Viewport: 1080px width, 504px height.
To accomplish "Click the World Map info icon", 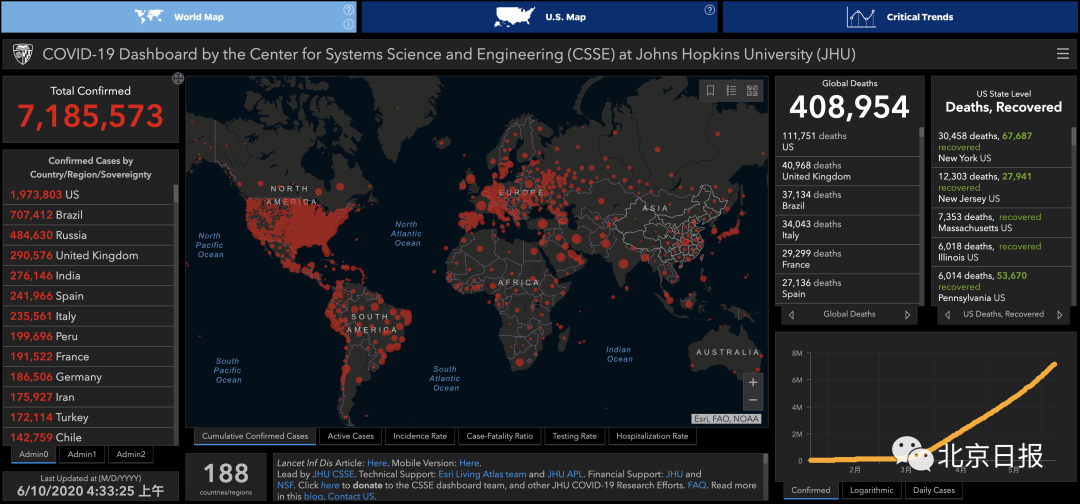I will click(x=349, y=24).
